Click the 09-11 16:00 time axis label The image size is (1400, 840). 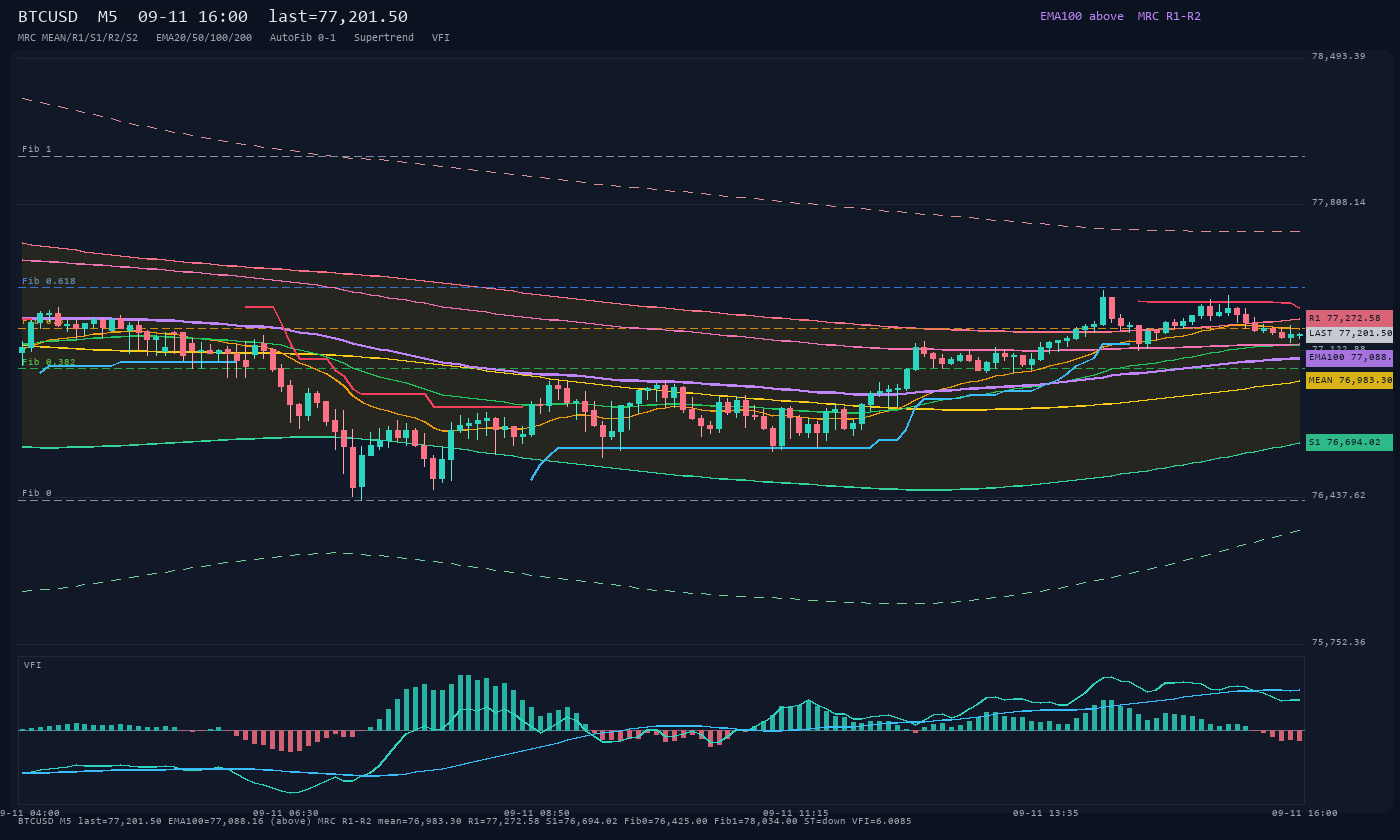point(1304,813)
